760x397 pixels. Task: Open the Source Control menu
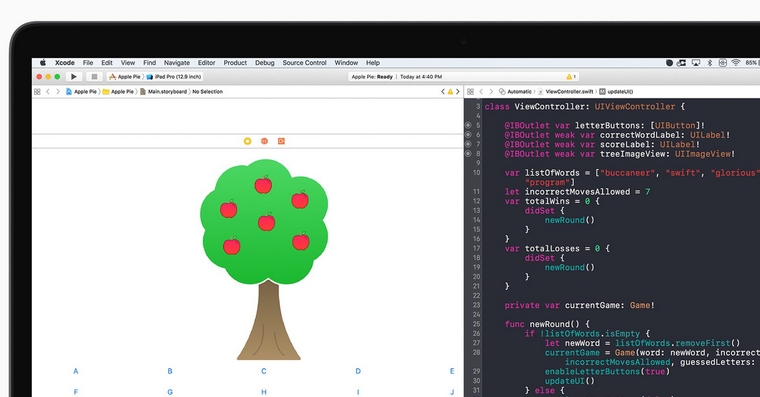pos(304,63)
